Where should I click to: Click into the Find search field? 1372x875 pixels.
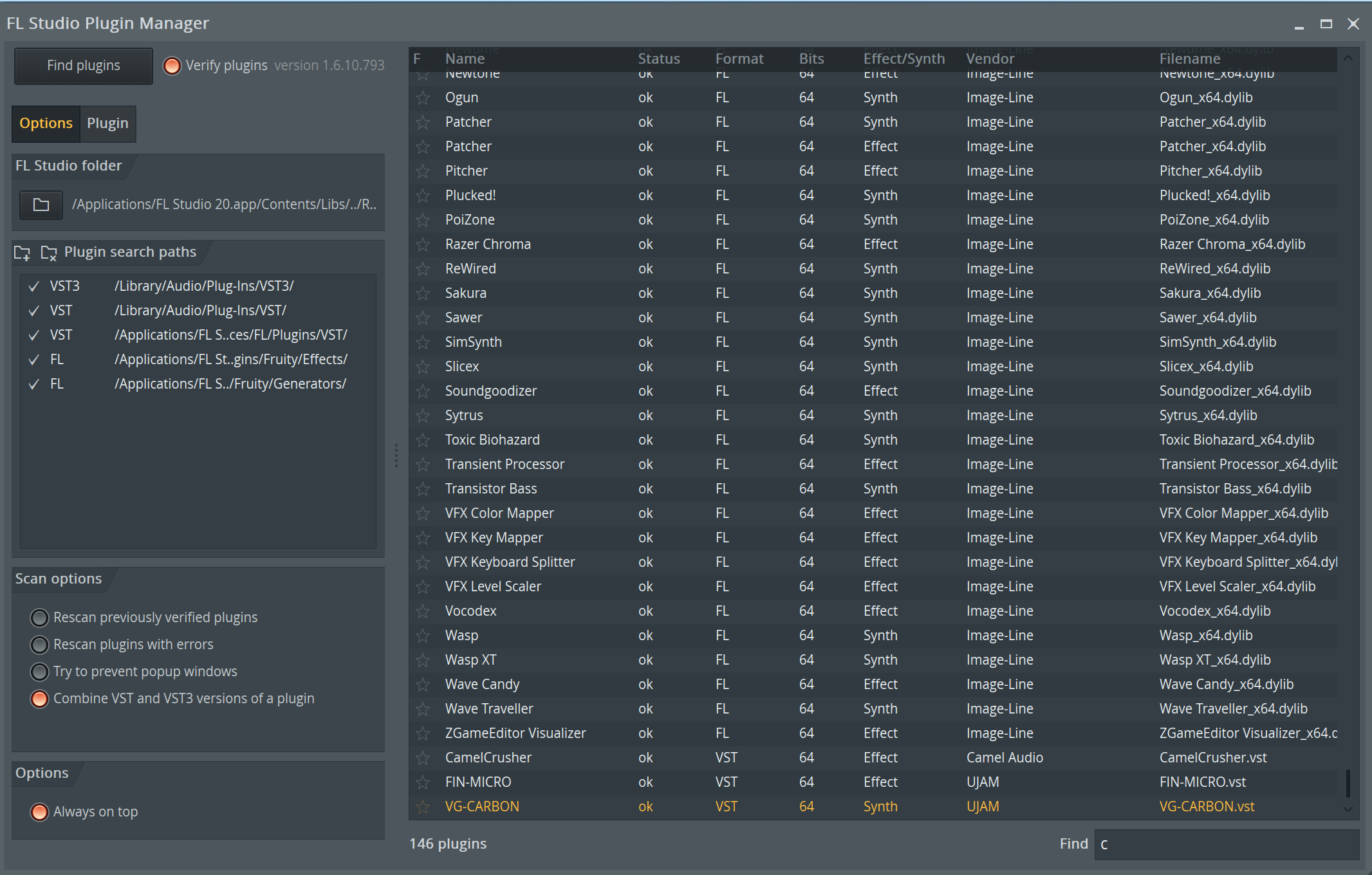tap(1226, 844)
